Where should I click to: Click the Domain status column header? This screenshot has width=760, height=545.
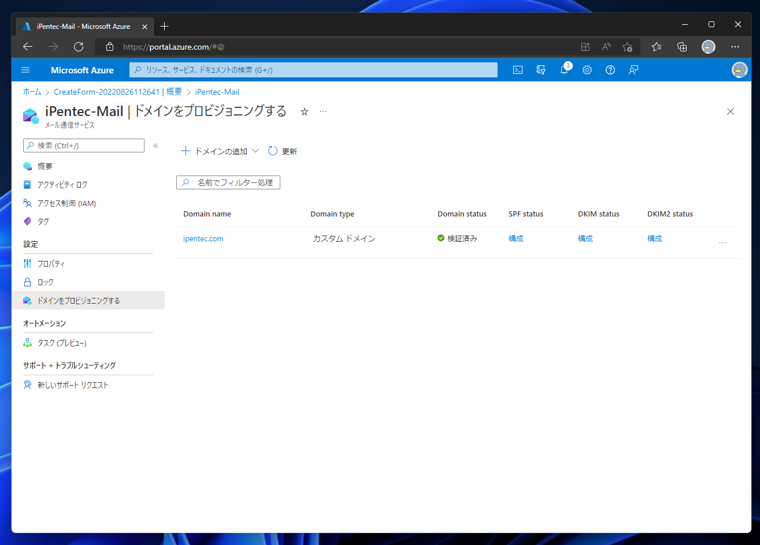(x=461, y=214)
